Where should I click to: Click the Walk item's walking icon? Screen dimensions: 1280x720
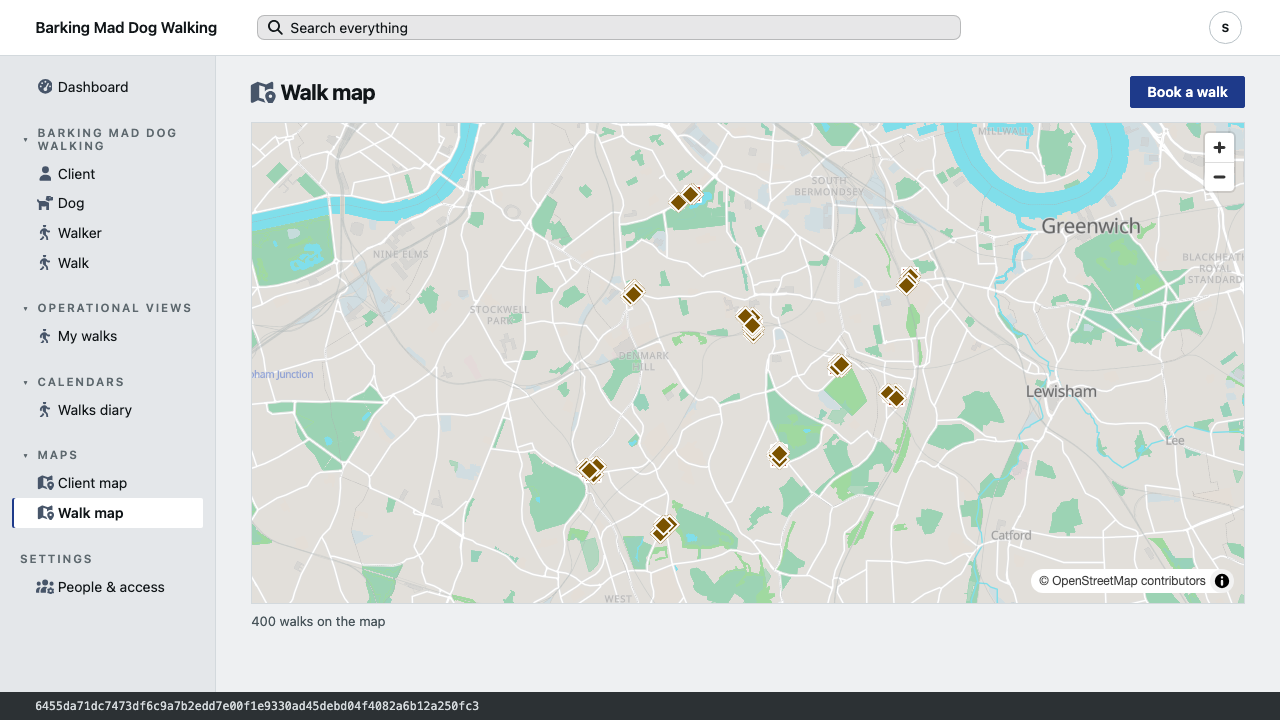click(45, 263)
